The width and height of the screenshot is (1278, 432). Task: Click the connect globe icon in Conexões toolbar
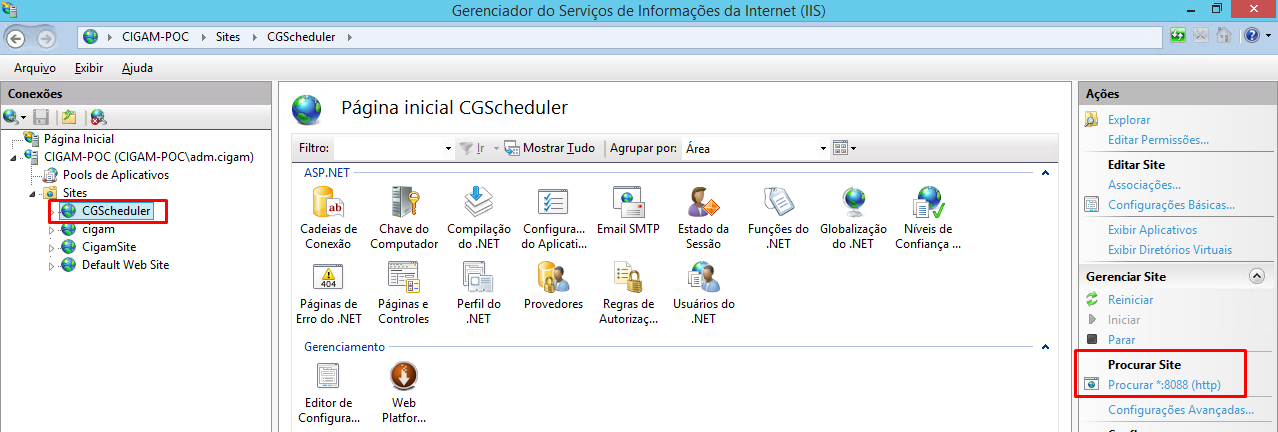coord(9,117)
